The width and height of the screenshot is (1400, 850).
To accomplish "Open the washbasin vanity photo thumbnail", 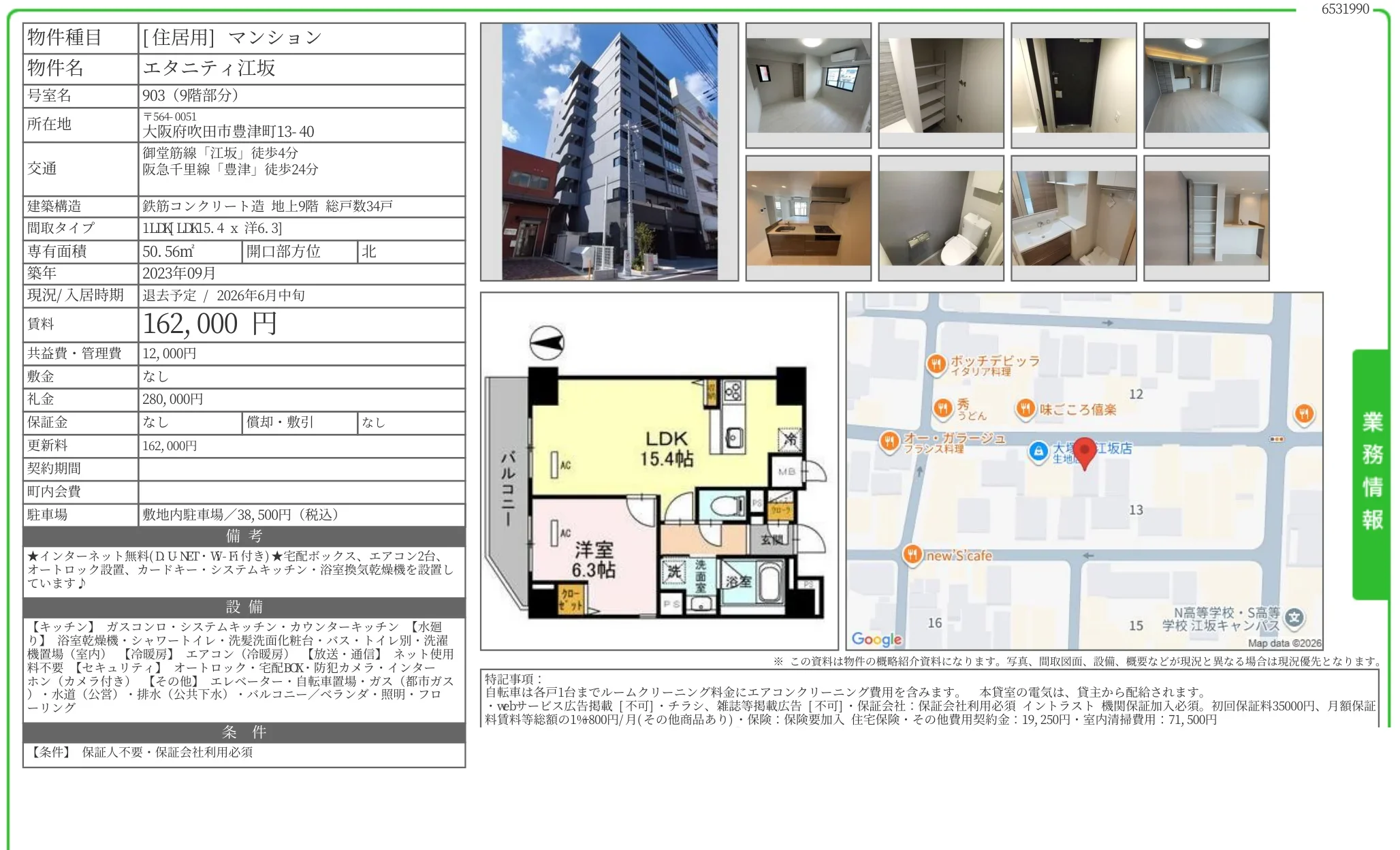I will tap(1074, 218).
